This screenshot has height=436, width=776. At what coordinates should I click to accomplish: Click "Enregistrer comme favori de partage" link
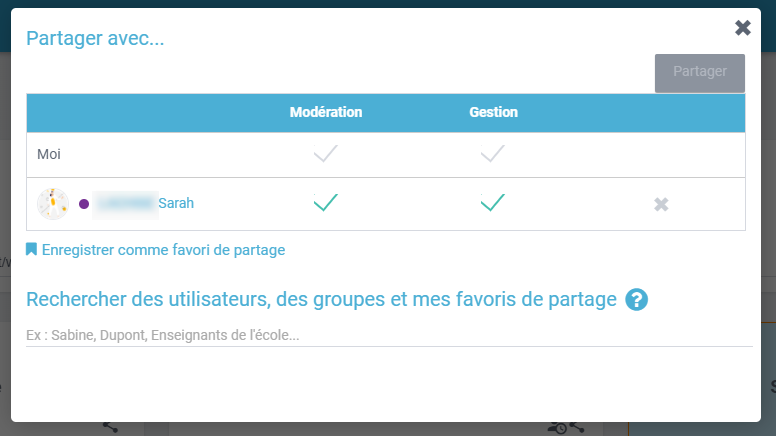163,250
